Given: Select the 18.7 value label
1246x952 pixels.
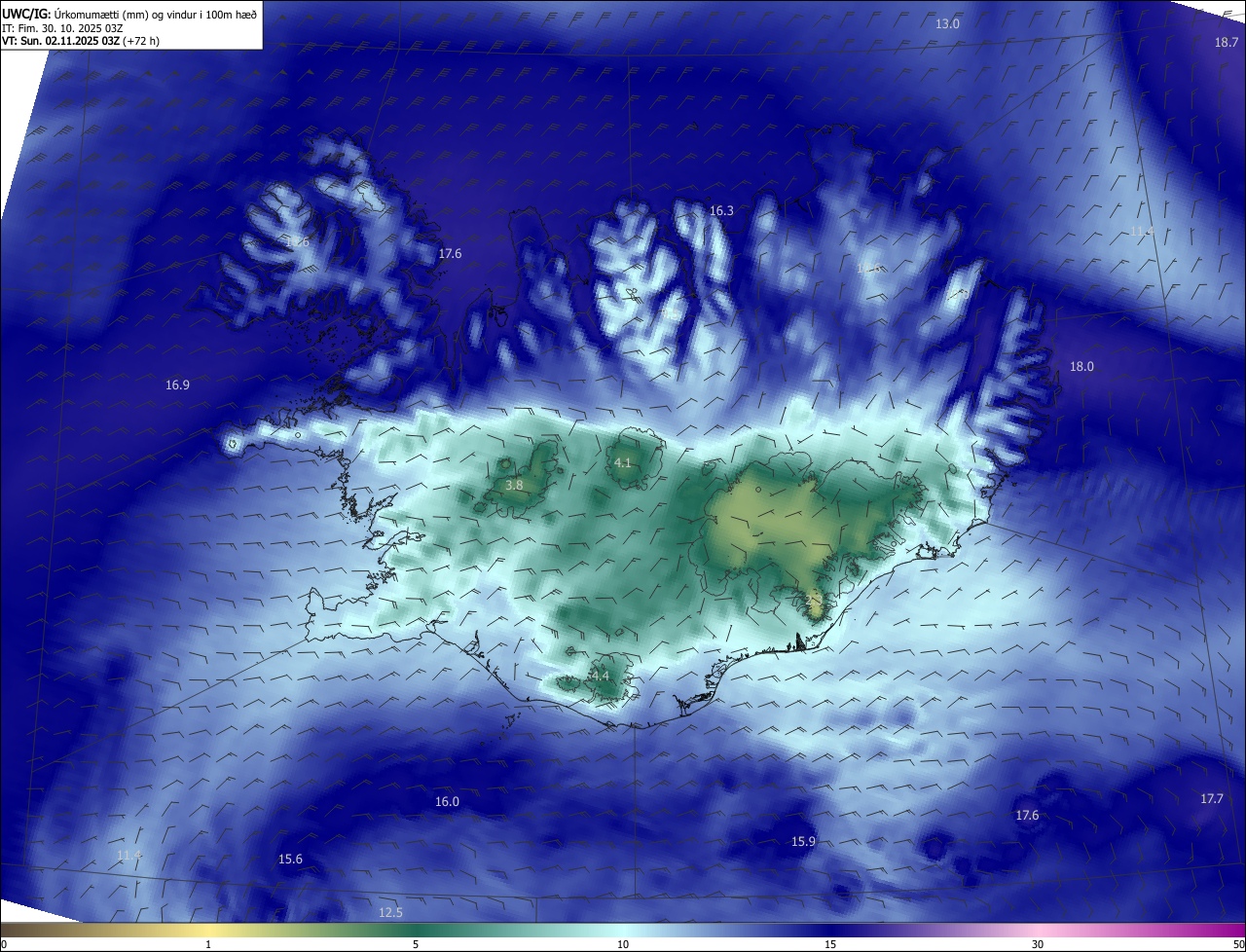Looking at the screenshot, I should tap(1226, 42).
